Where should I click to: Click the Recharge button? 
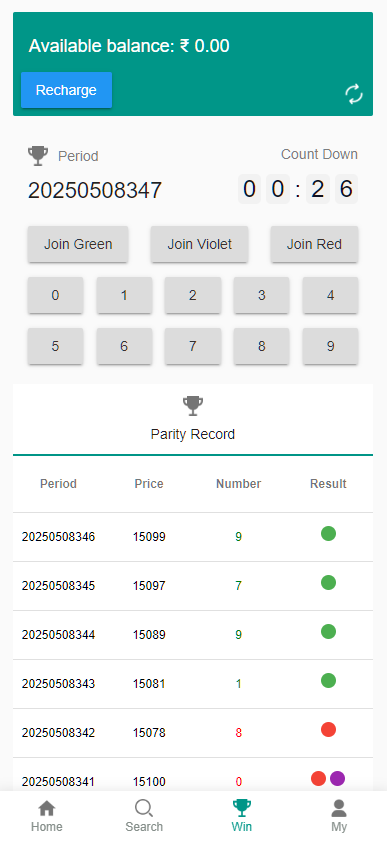click(66, 90)
